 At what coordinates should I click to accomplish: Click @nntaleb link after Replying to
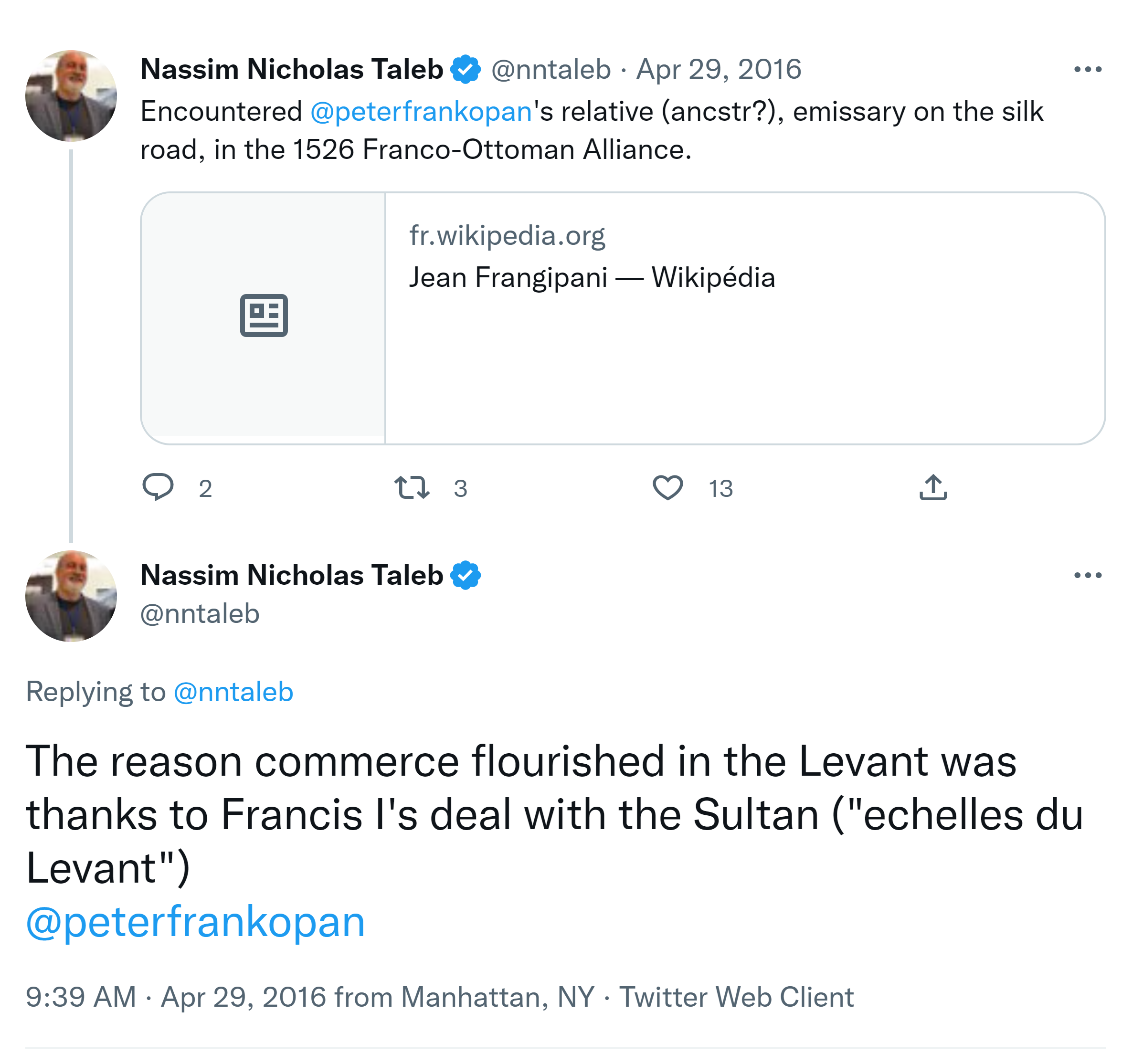pos(233,692)
